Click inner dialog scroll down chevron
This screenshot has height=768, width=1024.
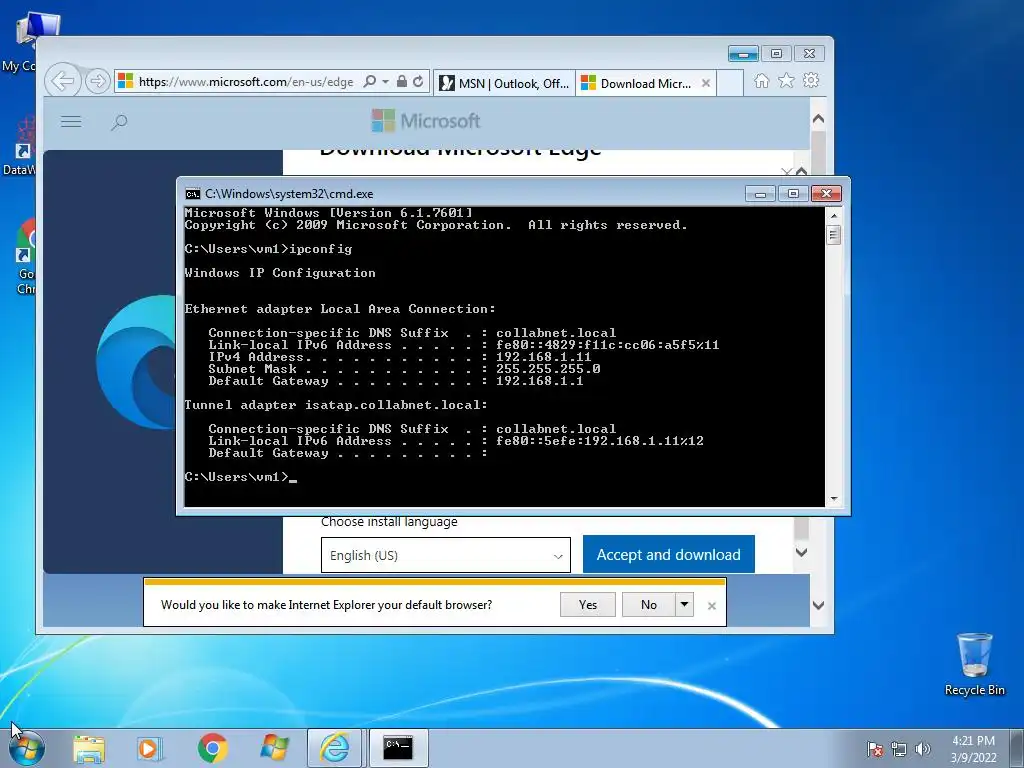pyautogui.click(x=802, y=552)
